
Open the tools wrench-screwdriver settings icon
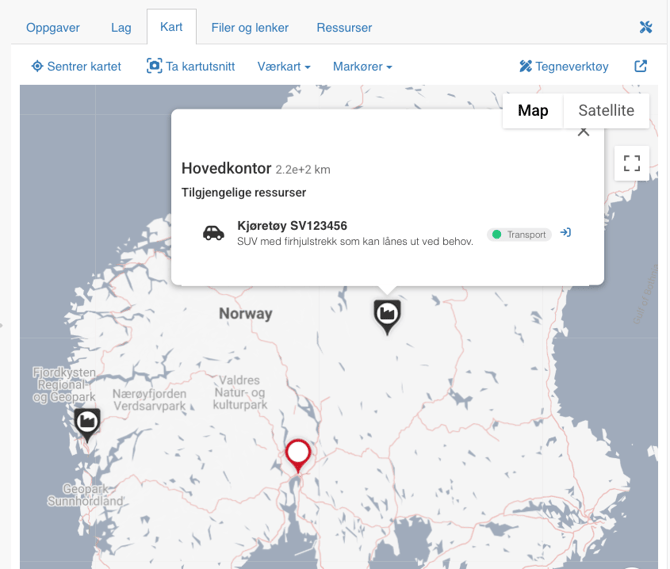[646, 27]
